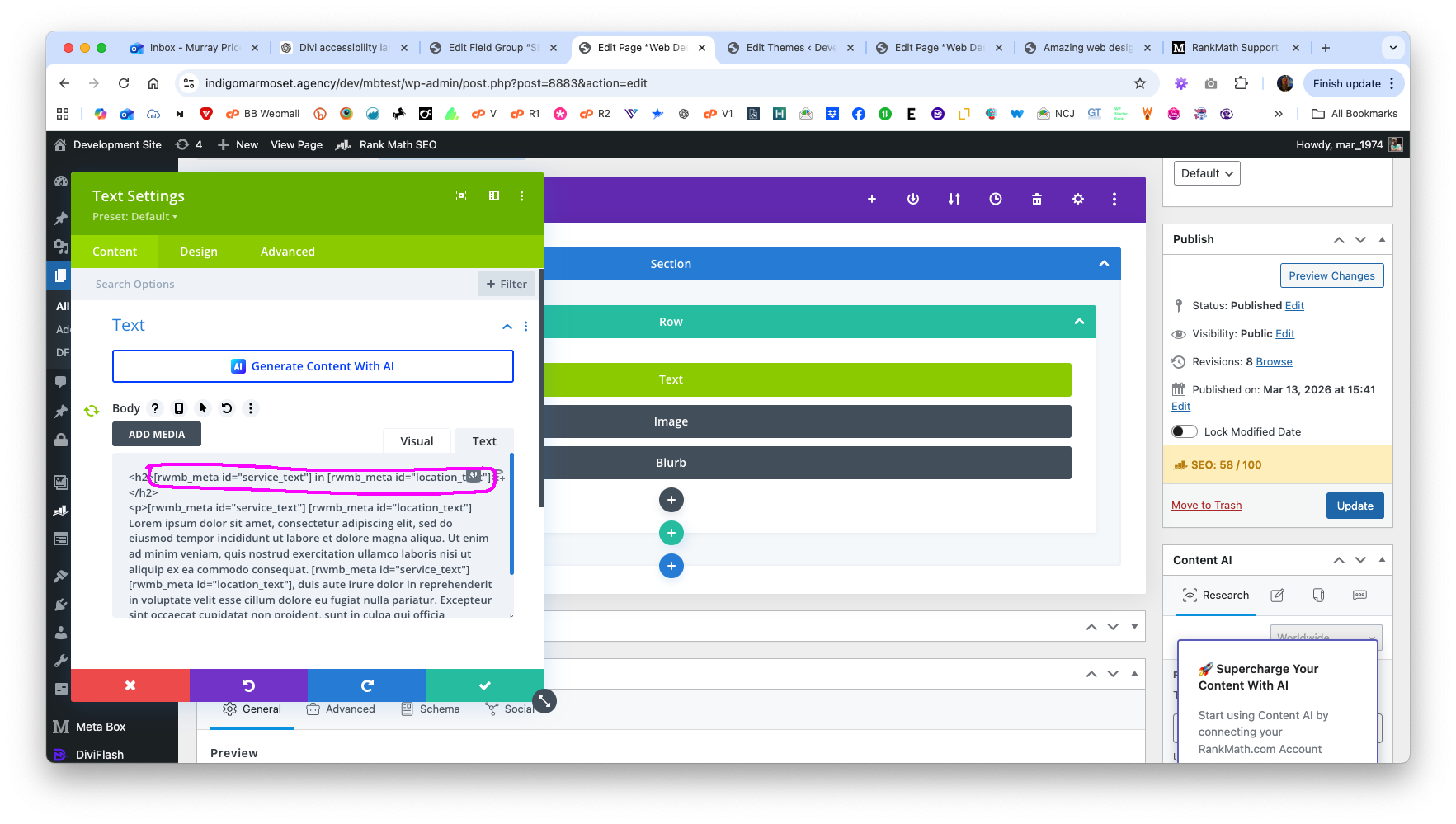Screen dimensions: 1456x824
Task: Open the history clock icon in purple bar
Action: [995, 199]
